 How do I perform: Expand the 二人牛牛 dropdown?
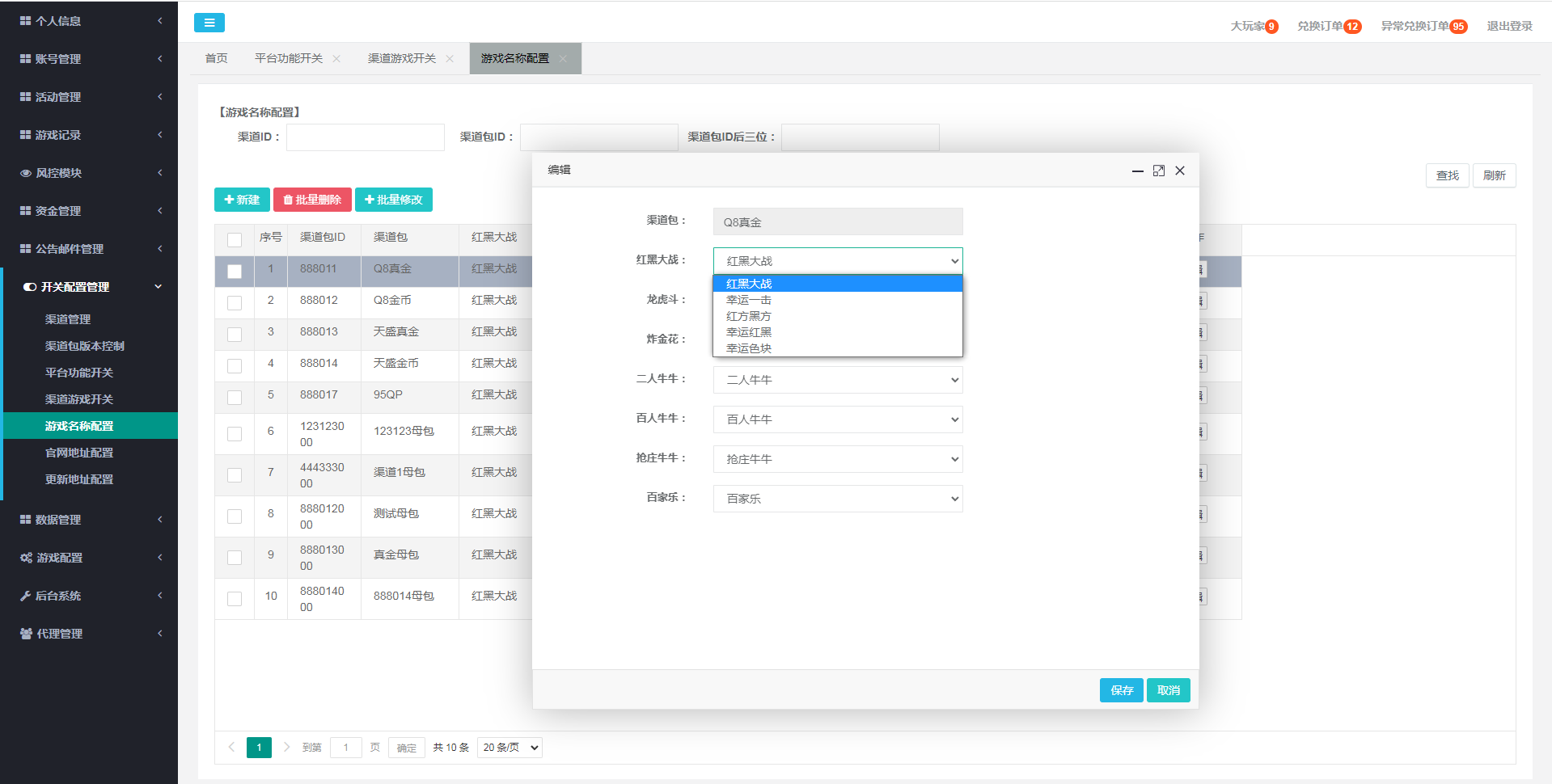[837, 380]
